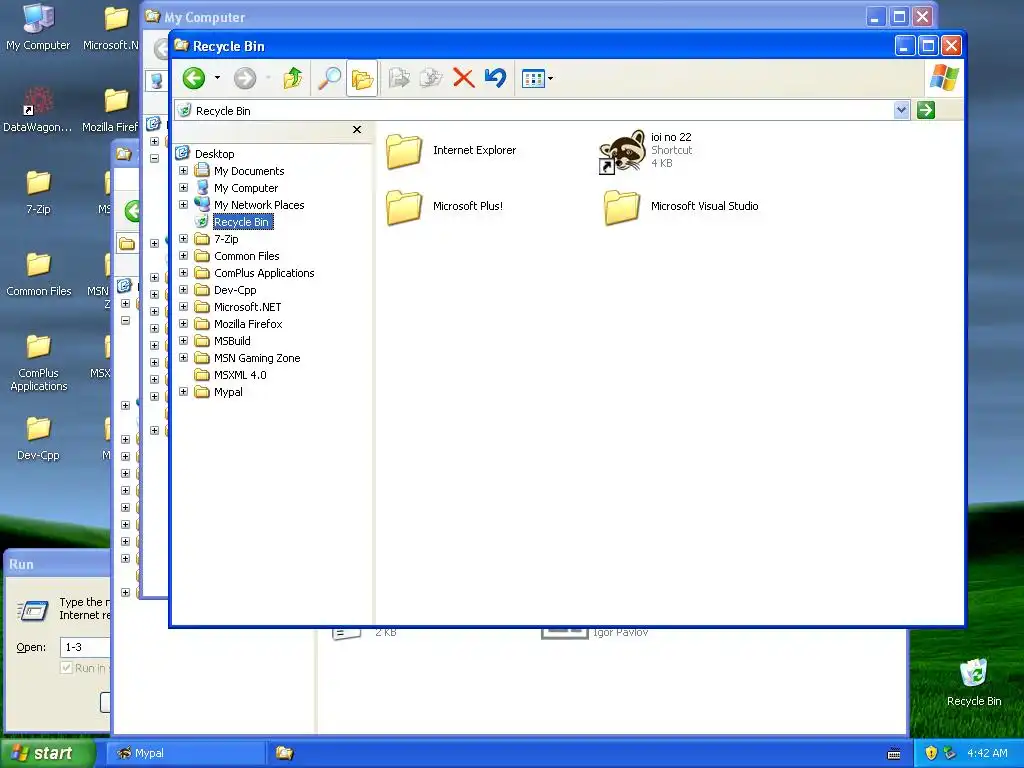The width and height of the screenshot is (1024, 768).
Task: Click the greyed Forward arrow
Action: pos(245,78)
